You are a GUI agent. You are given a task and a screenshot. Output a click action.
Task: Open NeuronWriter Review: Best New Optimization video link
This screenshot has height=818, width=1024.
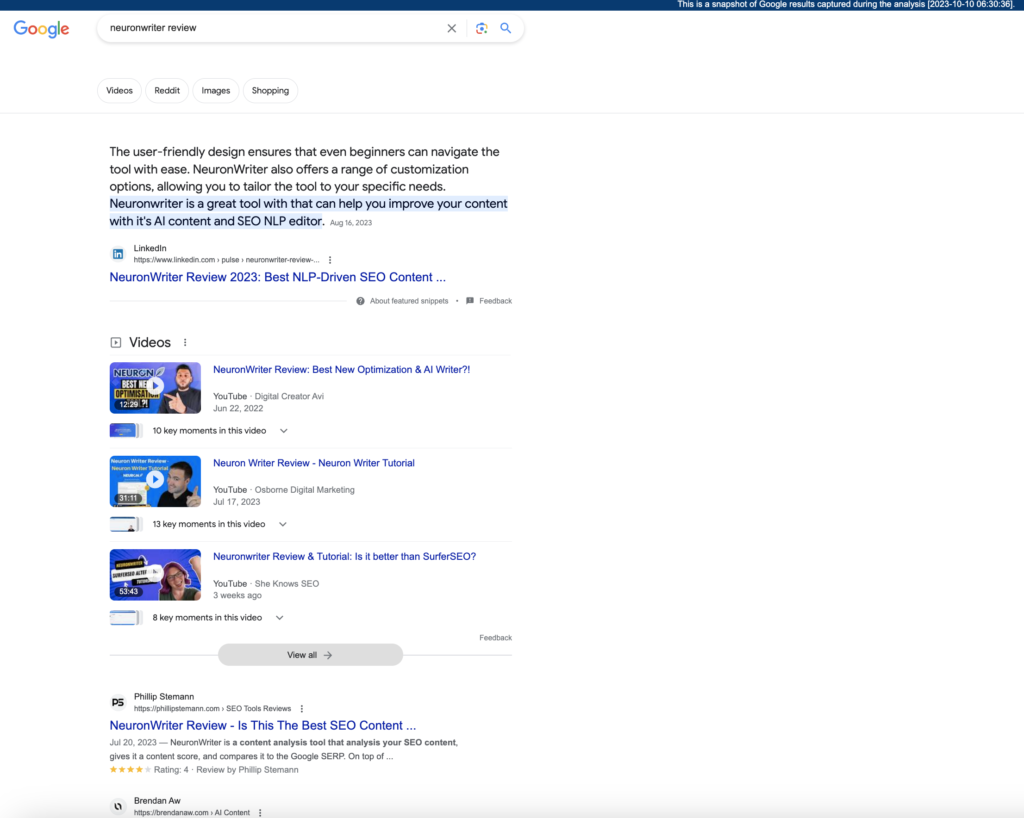[x=342, y=370]
